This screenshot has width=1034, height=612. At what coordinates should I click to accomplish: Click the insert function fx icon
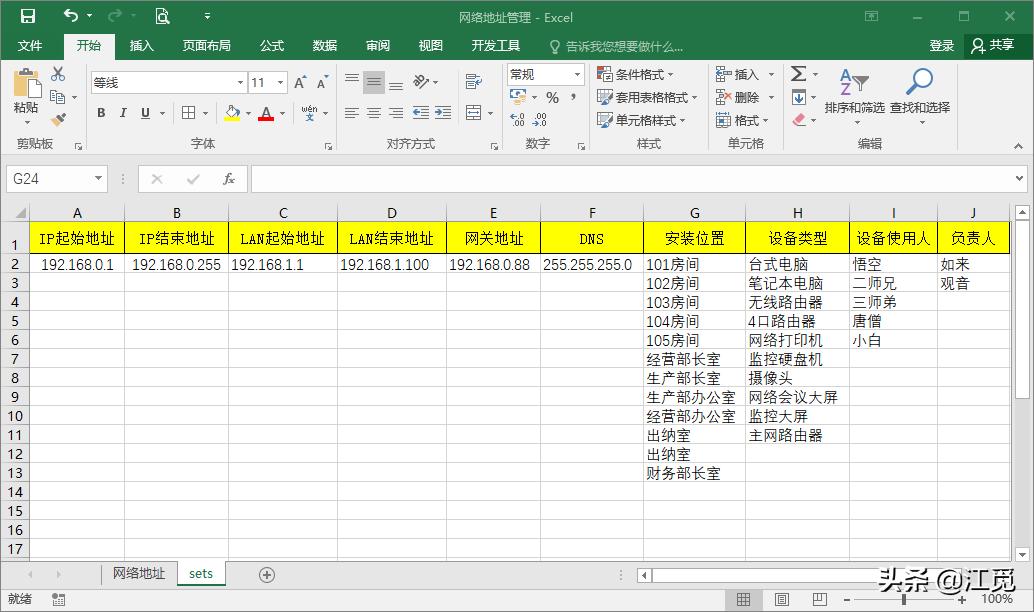tap(228, 179)
